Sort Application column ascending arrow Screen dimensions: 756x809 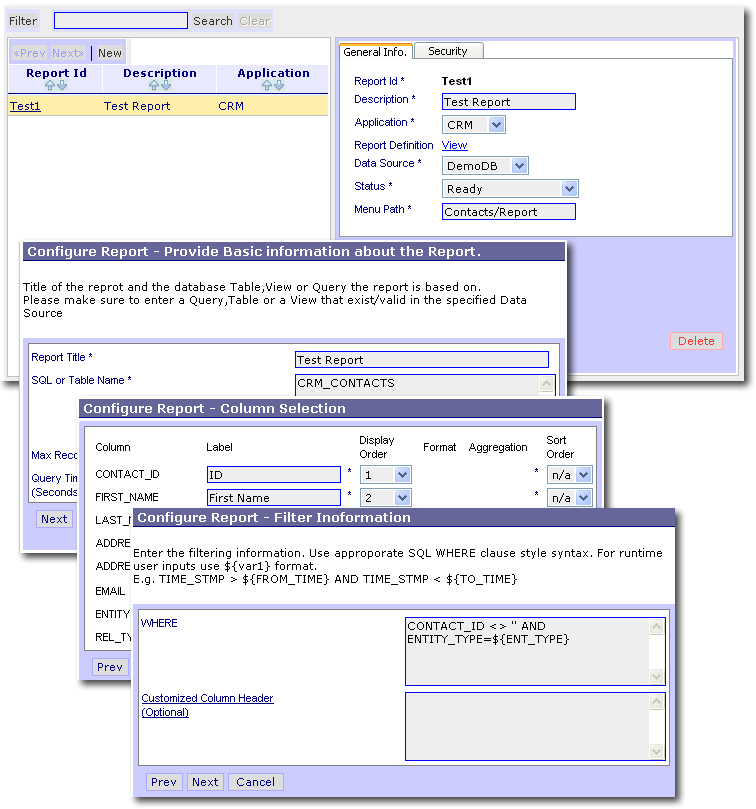coord(267,85)
